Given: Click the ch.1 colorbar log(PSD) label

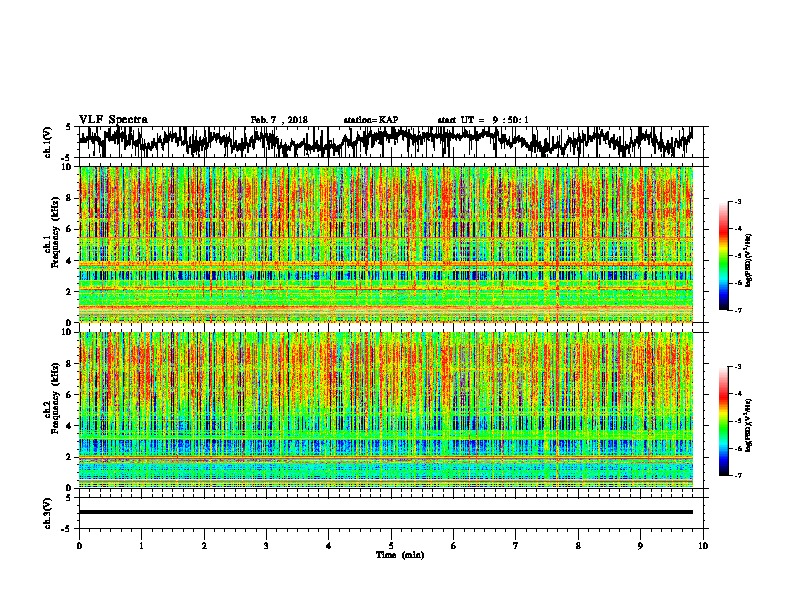Looking at the screenshot, I should 749,261.
